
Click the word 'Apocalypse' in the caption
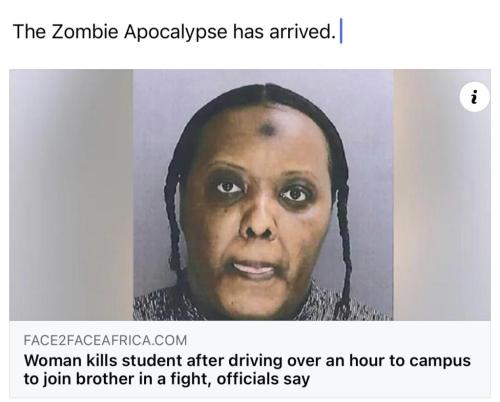click(176, 32)
